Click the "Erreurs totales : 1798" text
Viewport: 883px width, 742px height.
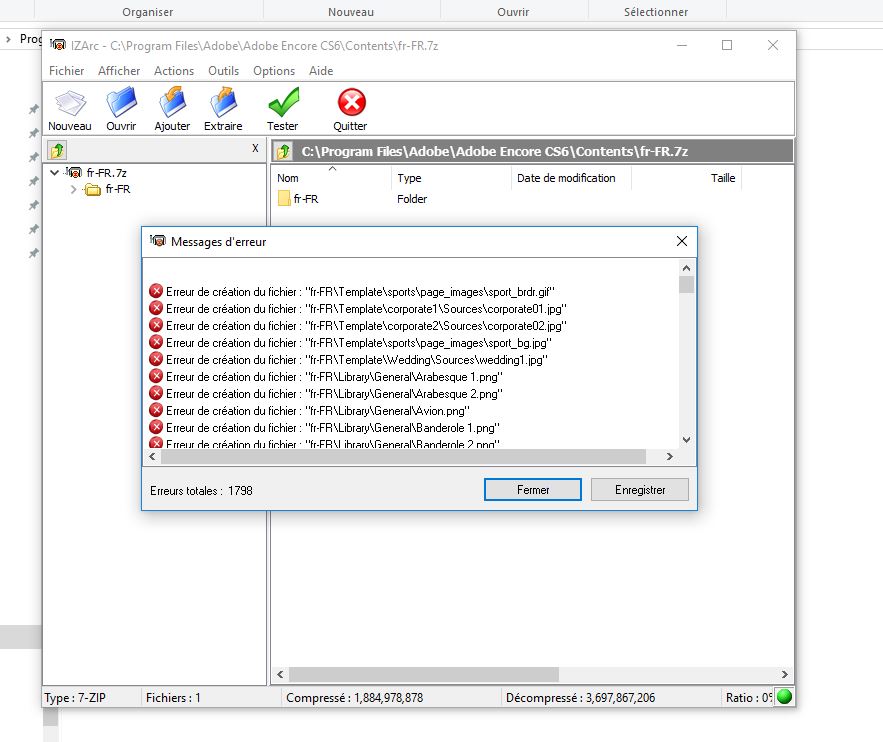pos(201,490)
